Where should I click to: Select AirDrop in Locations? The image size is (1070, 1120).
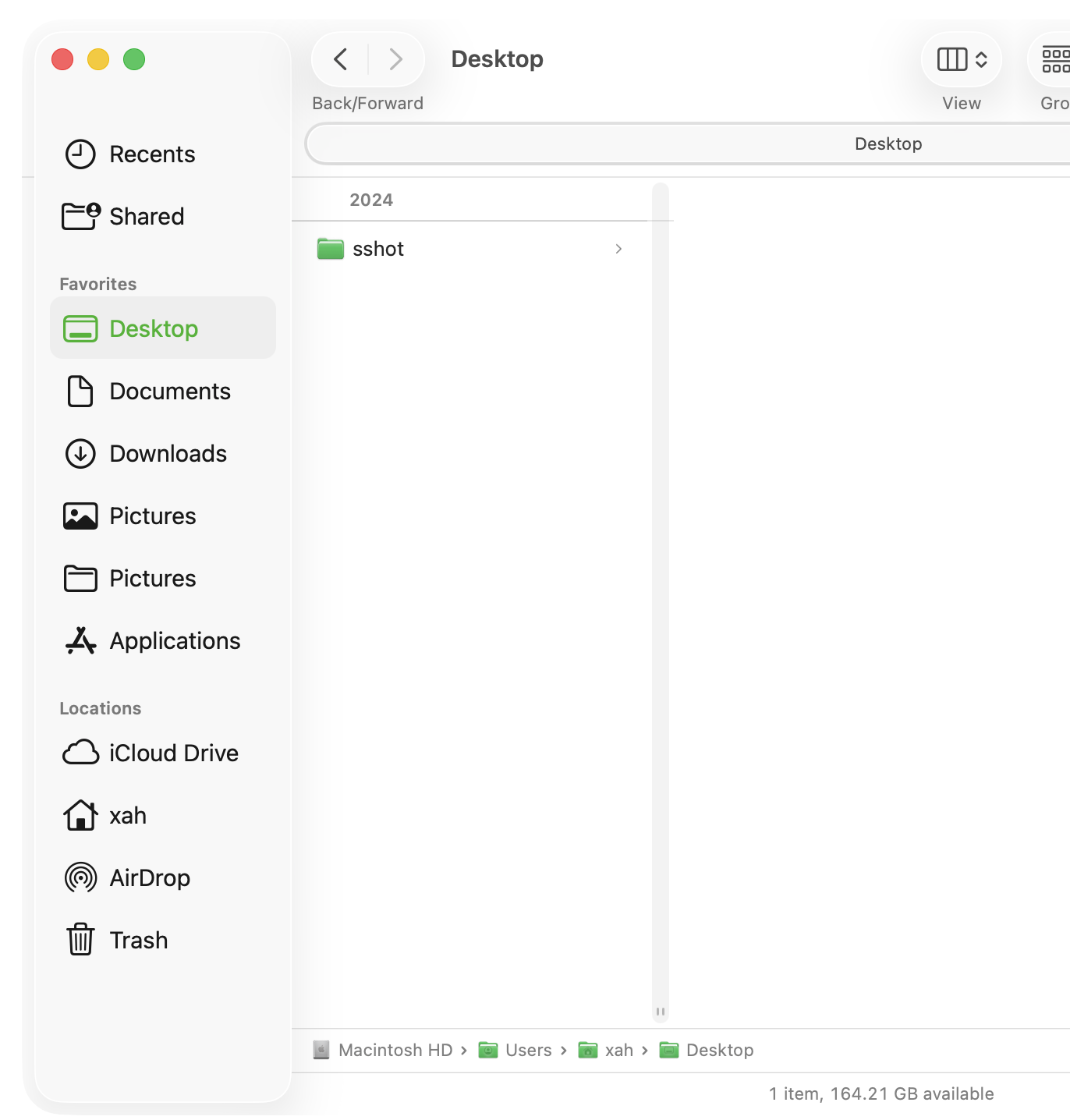150,877
